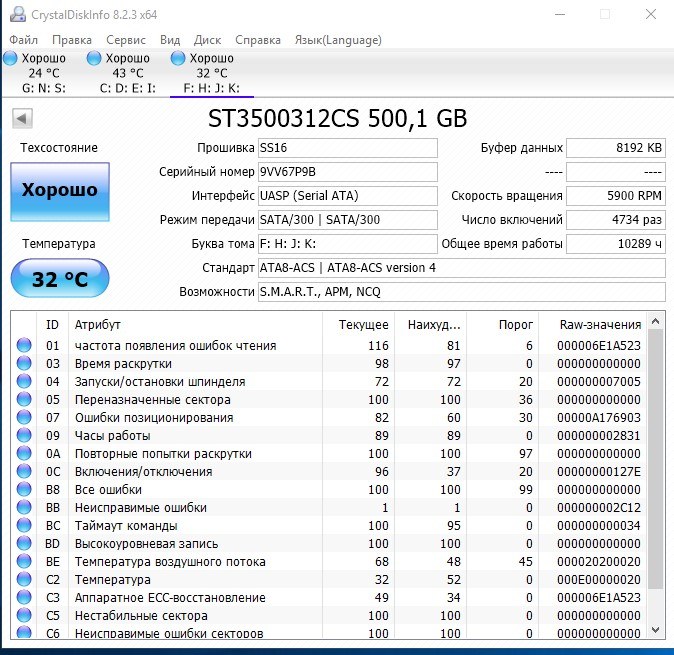Click the status dot for attribute 05 row
This screenshot has height=655, width=674.
(23, 400)
